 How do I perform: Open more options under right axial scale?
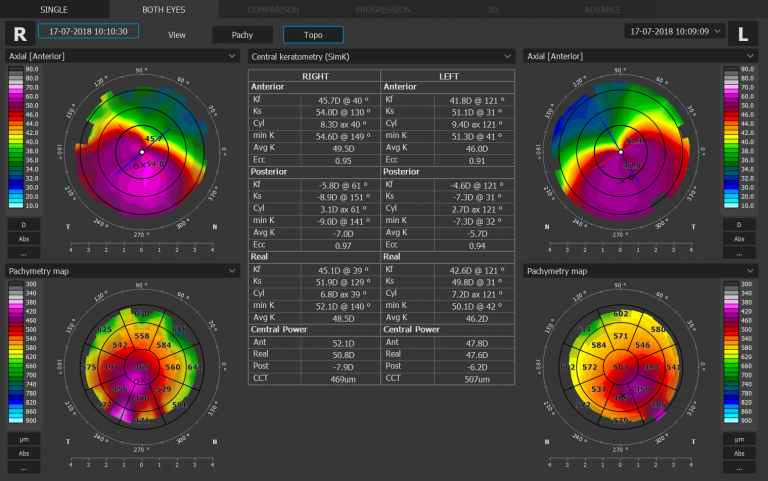24,253
